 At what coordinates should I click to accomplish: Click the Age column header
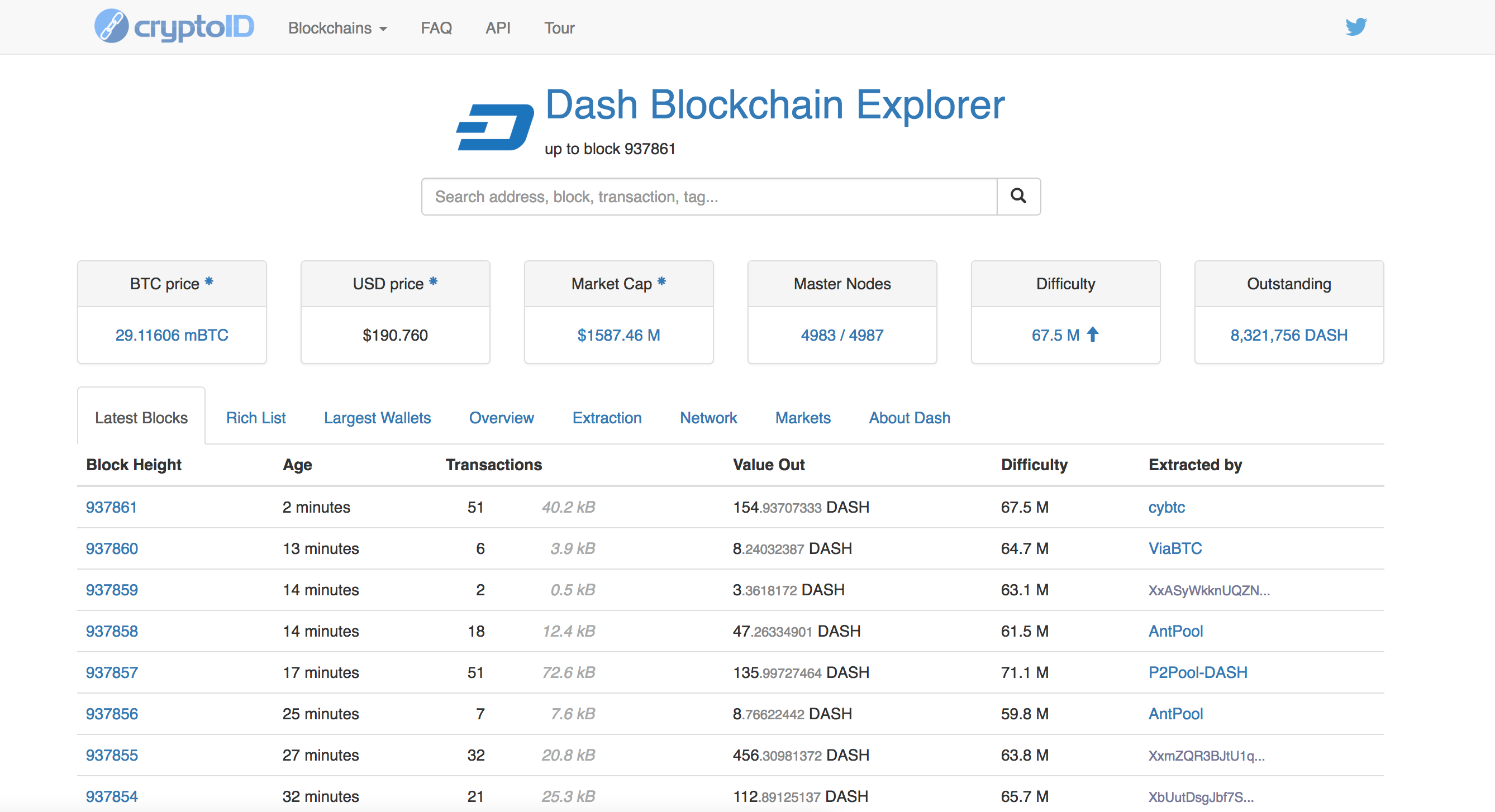[x=297, y=465]
